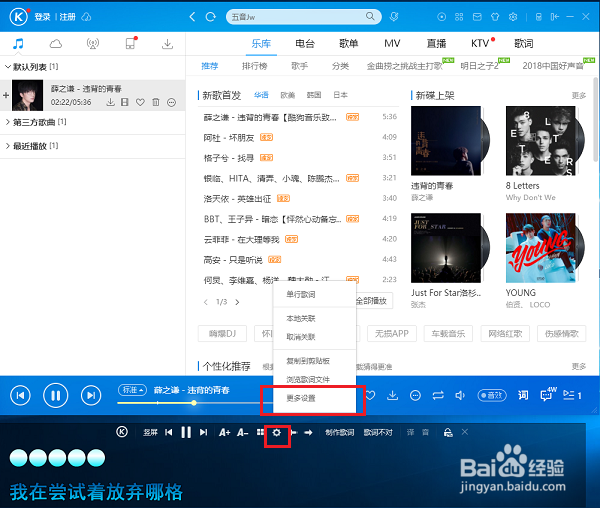This screenshot has width=600, height=508.
Task: Switch to the MV tab
Action: click(x=392, y=44)
